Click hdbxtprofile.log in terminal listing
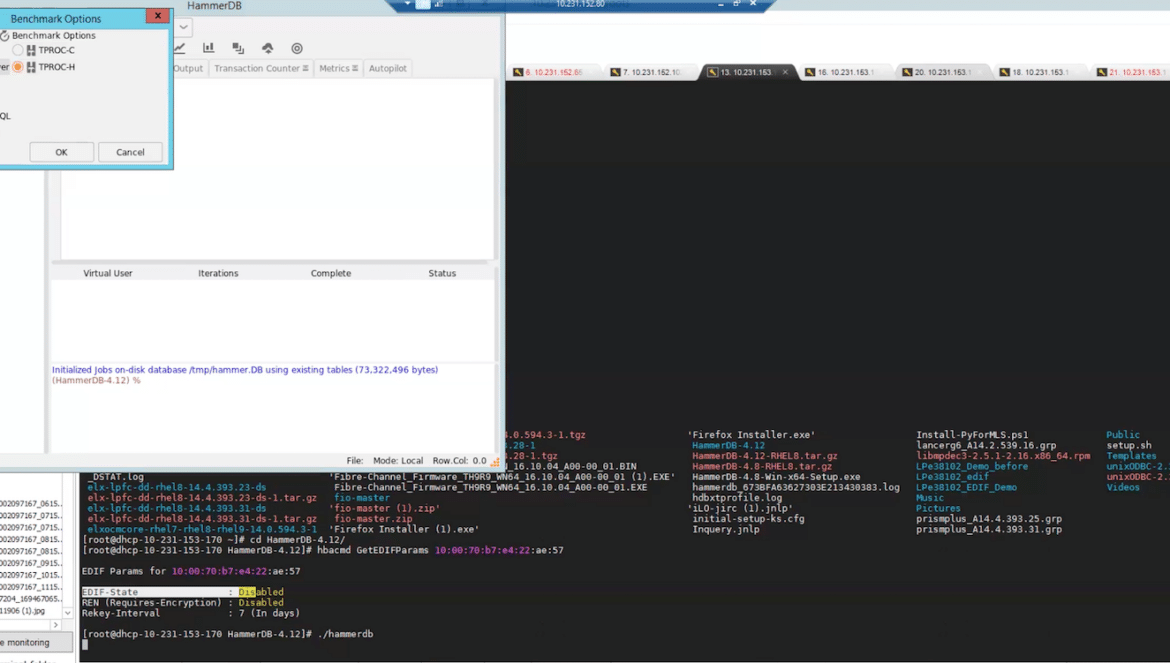The image size is (1170, 663). pyautogui.click(x=736, y=497)
